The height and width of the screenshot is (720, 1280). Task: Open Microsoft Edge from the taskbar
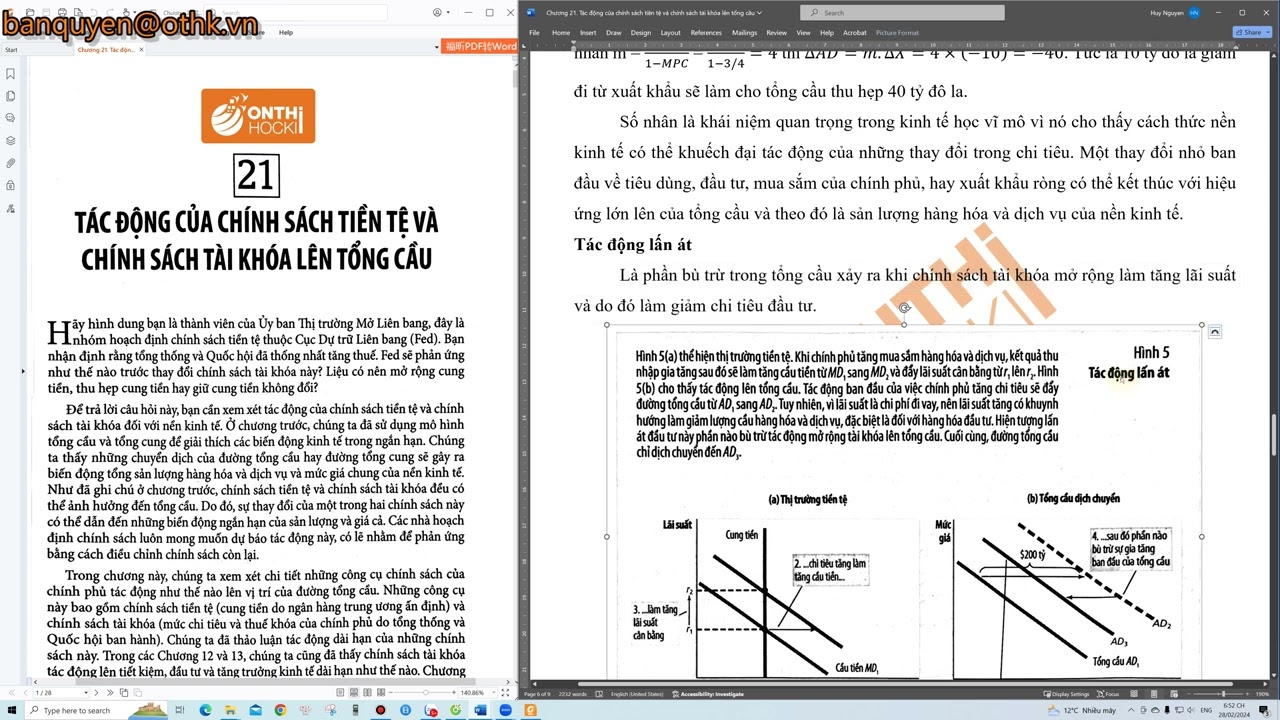(x=205, y=710)
